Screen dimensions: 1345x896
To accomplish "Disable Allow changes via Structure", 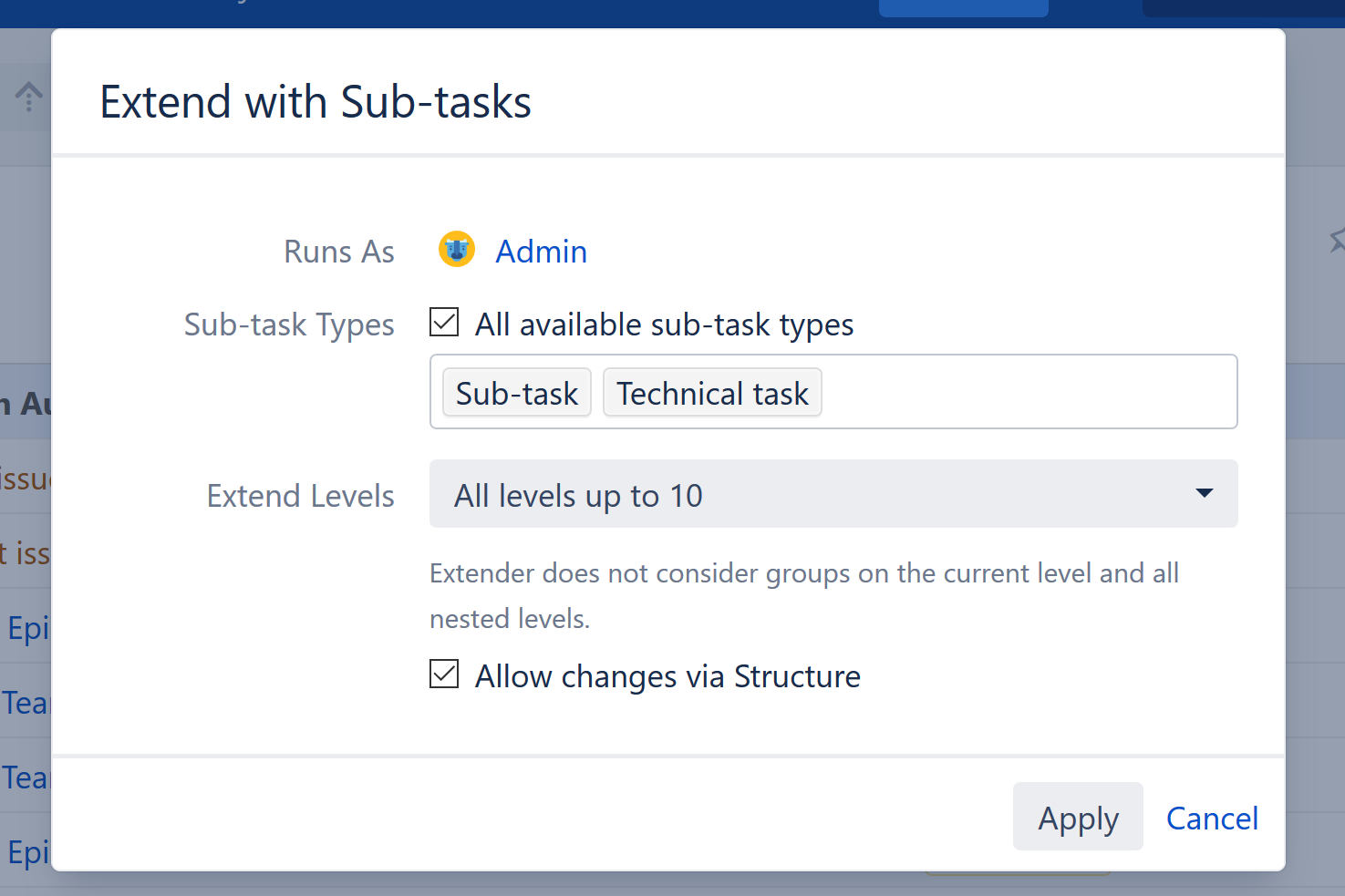I will [x=443, y=675].
